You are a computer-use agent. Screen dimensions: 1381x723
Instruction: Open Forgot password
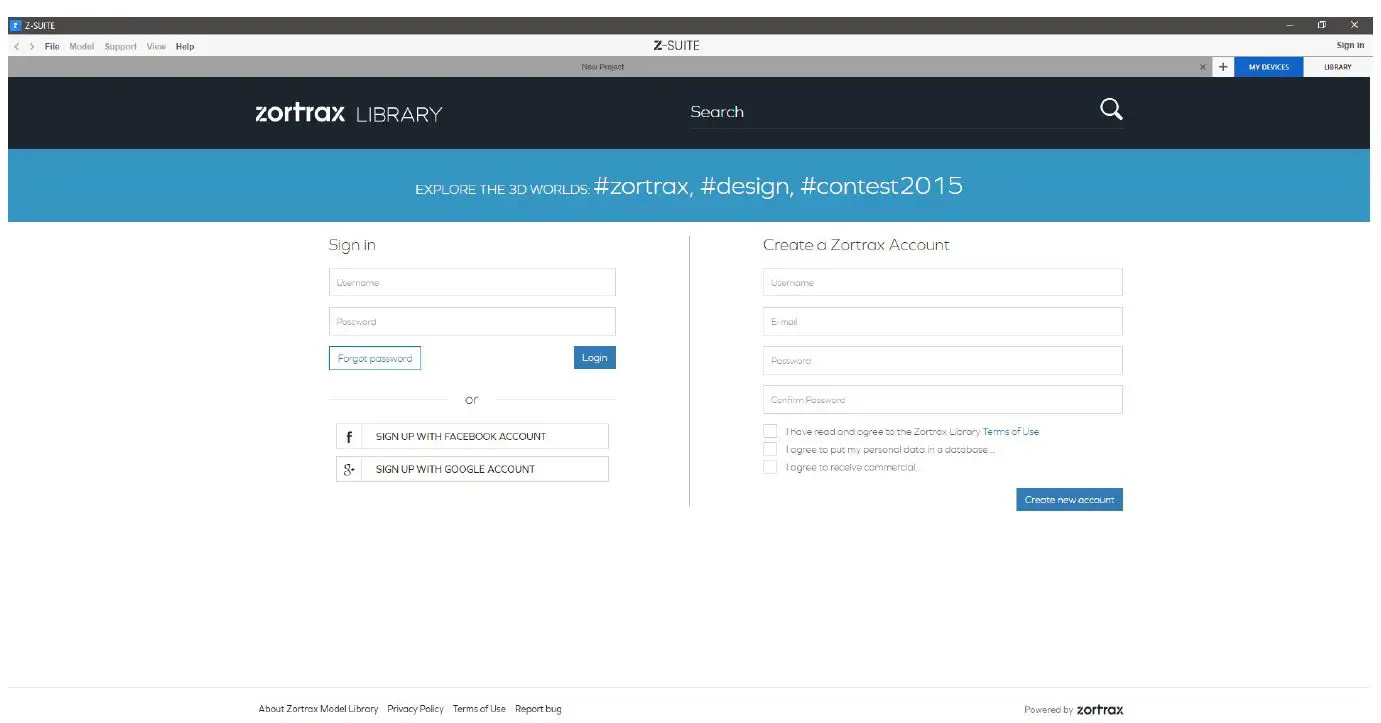(375, 357)
